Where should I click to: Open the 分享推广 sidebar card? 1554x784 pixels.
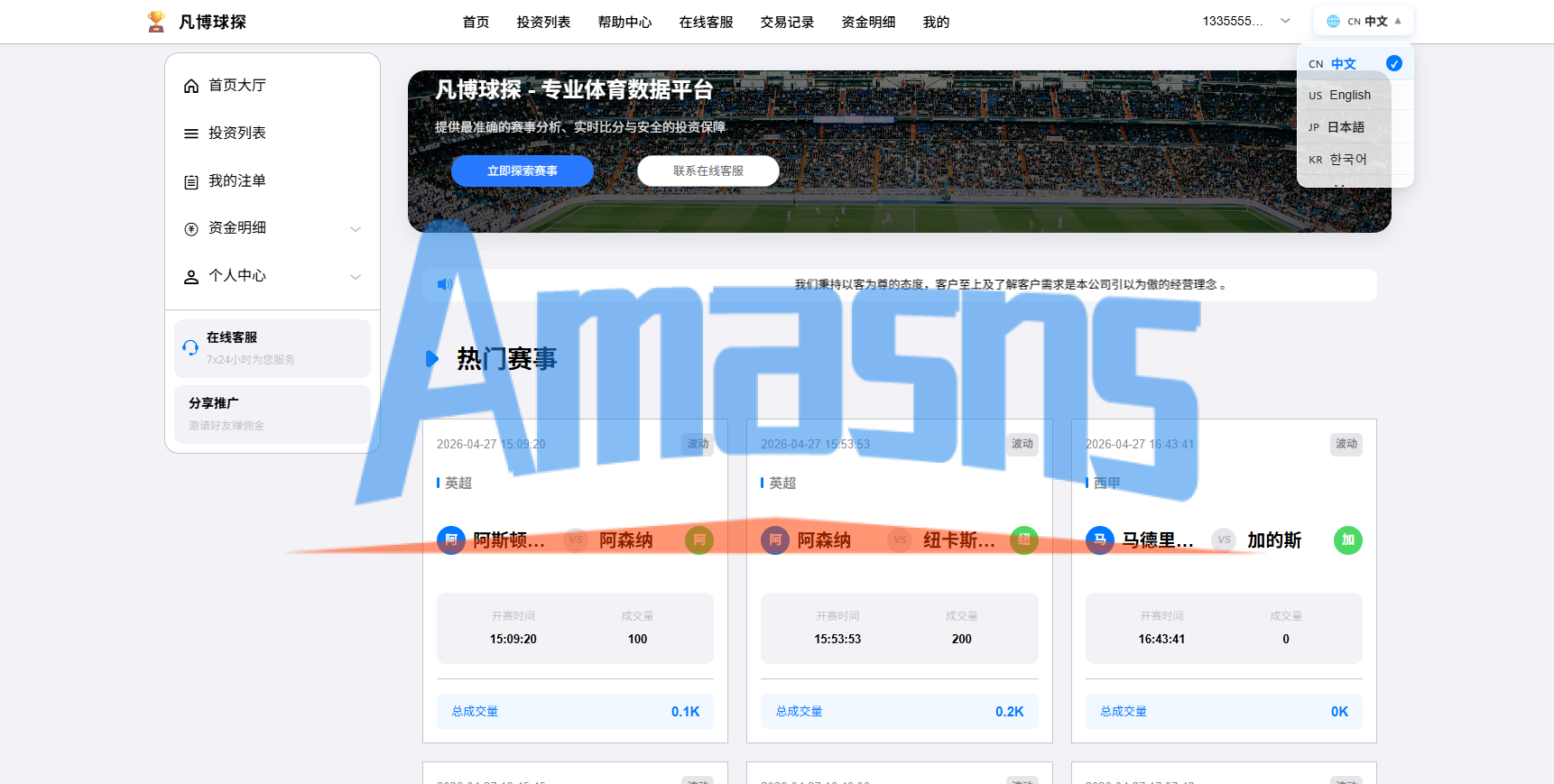point(273,414)
